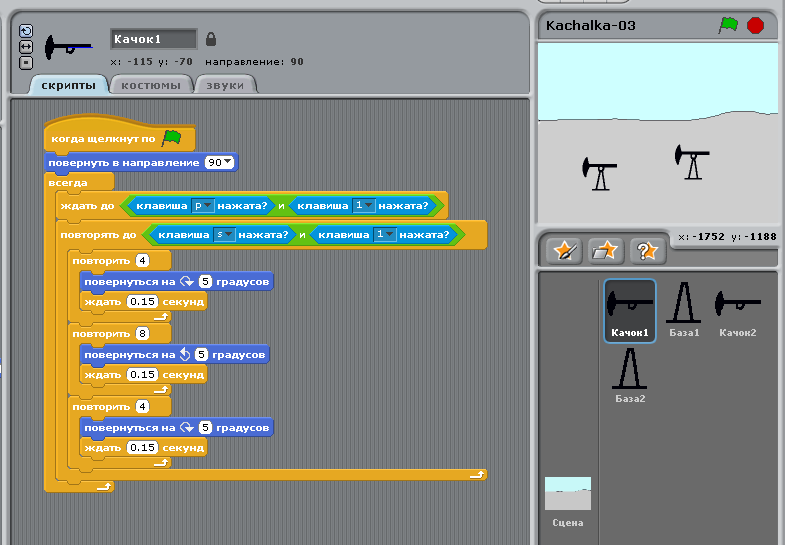Click counterclockwise arrow icon in turn block
The image size is (785, 545).
pyautogui.click(x=185, y=355)
